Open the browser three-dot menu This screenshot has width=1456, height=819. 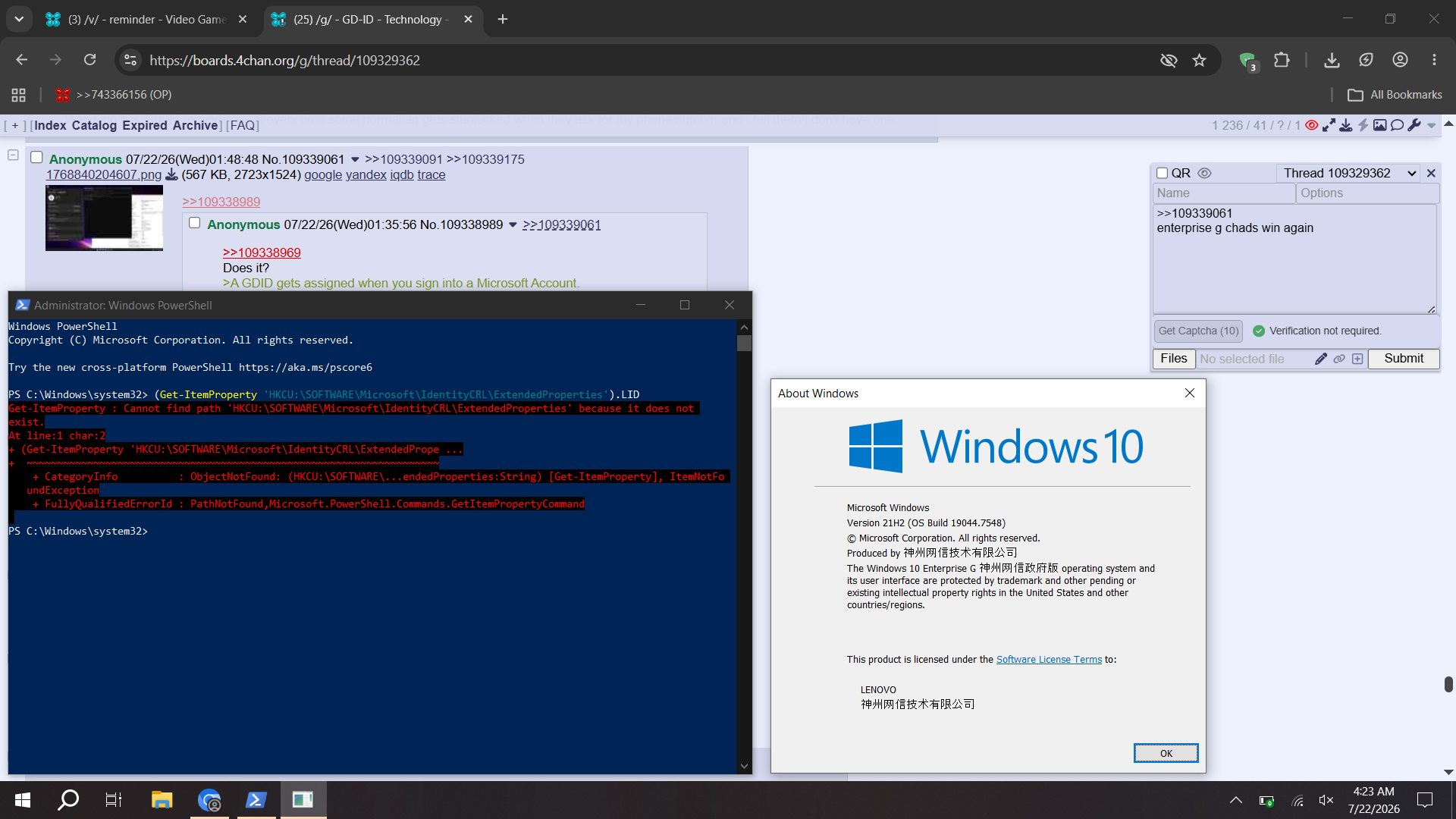pyautogui.click(x=1434, y=60)
